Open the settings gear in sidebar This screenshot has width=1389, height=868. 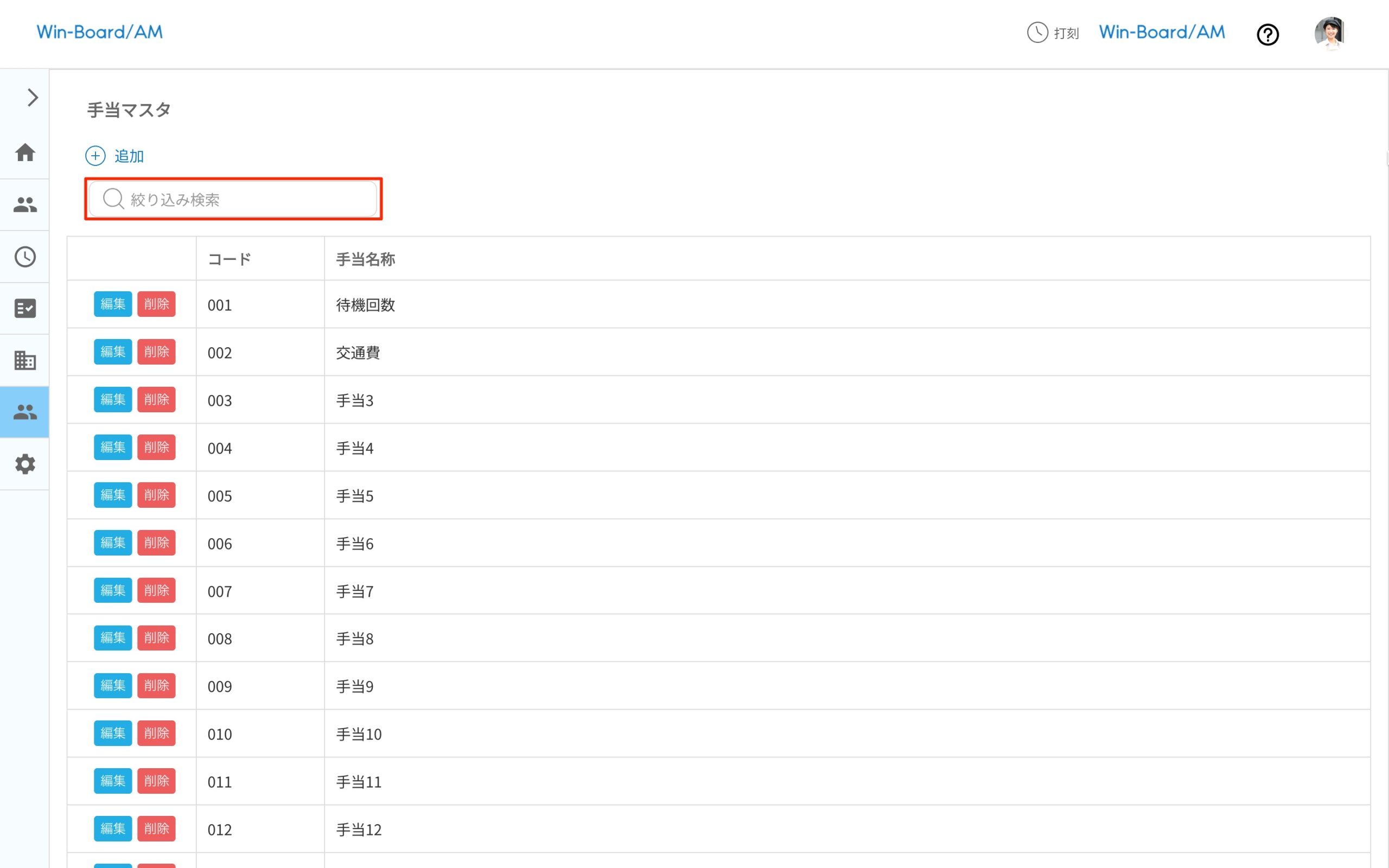[x=24, y=464]
